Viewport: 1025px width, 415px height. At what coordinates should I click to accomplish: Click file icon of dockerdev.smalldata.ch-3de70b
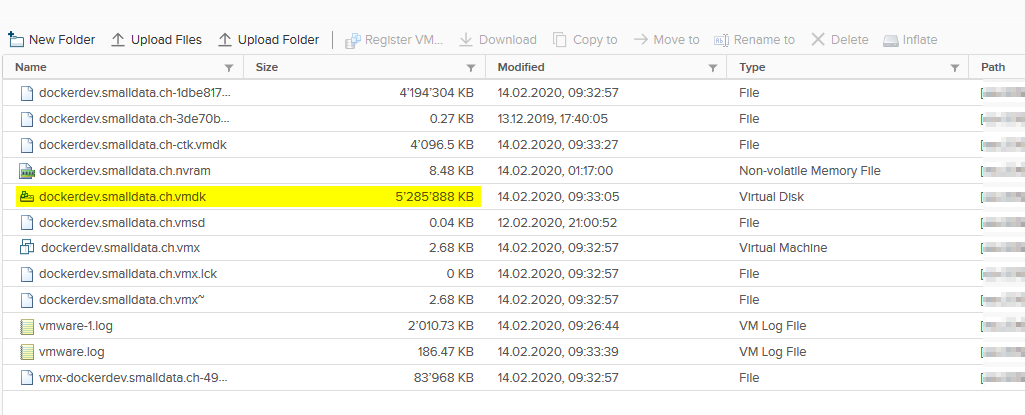click(26, 119)
